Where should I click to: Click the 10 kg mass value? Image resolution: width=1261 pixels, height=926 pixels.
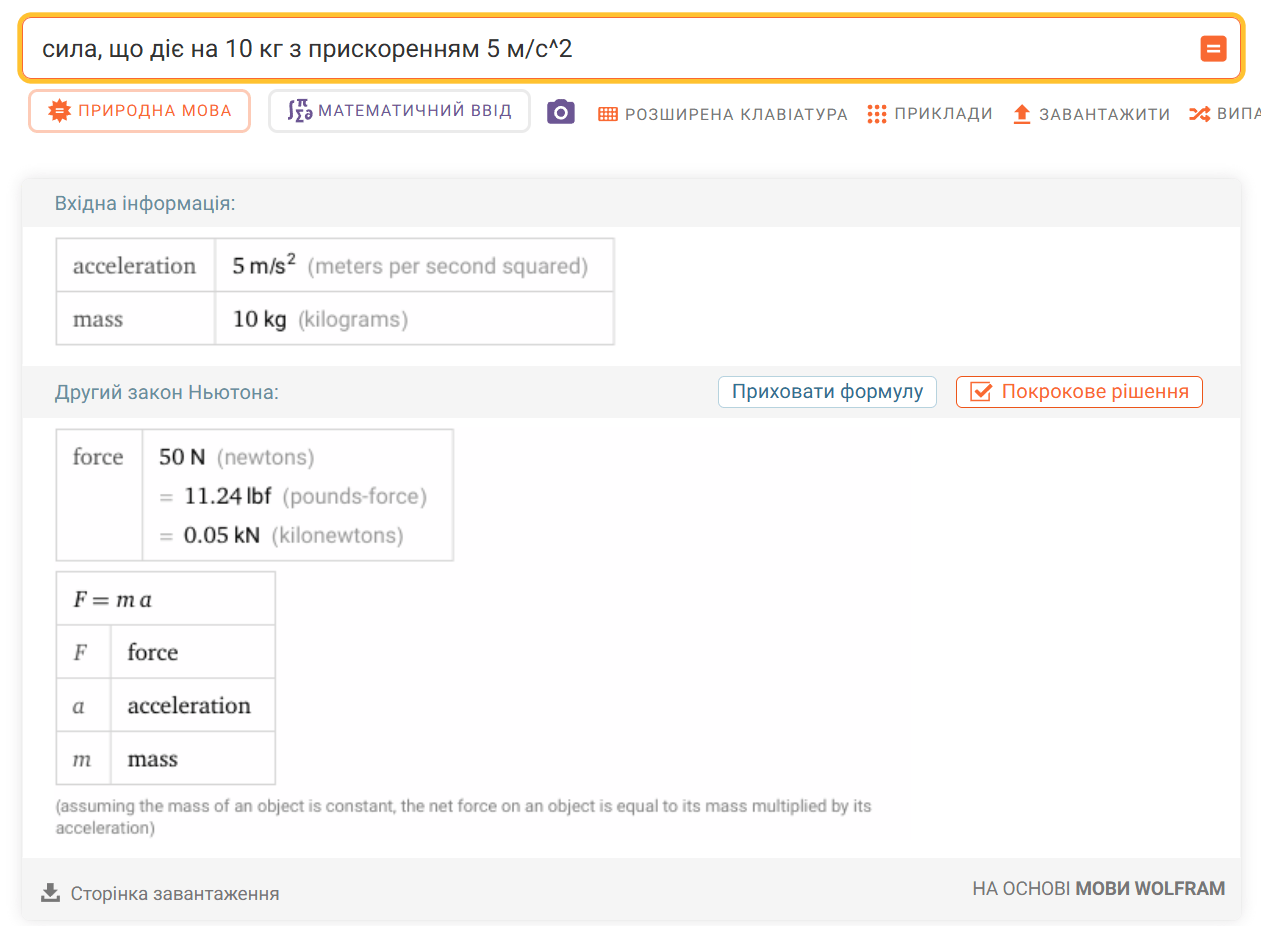click(259, 320)
